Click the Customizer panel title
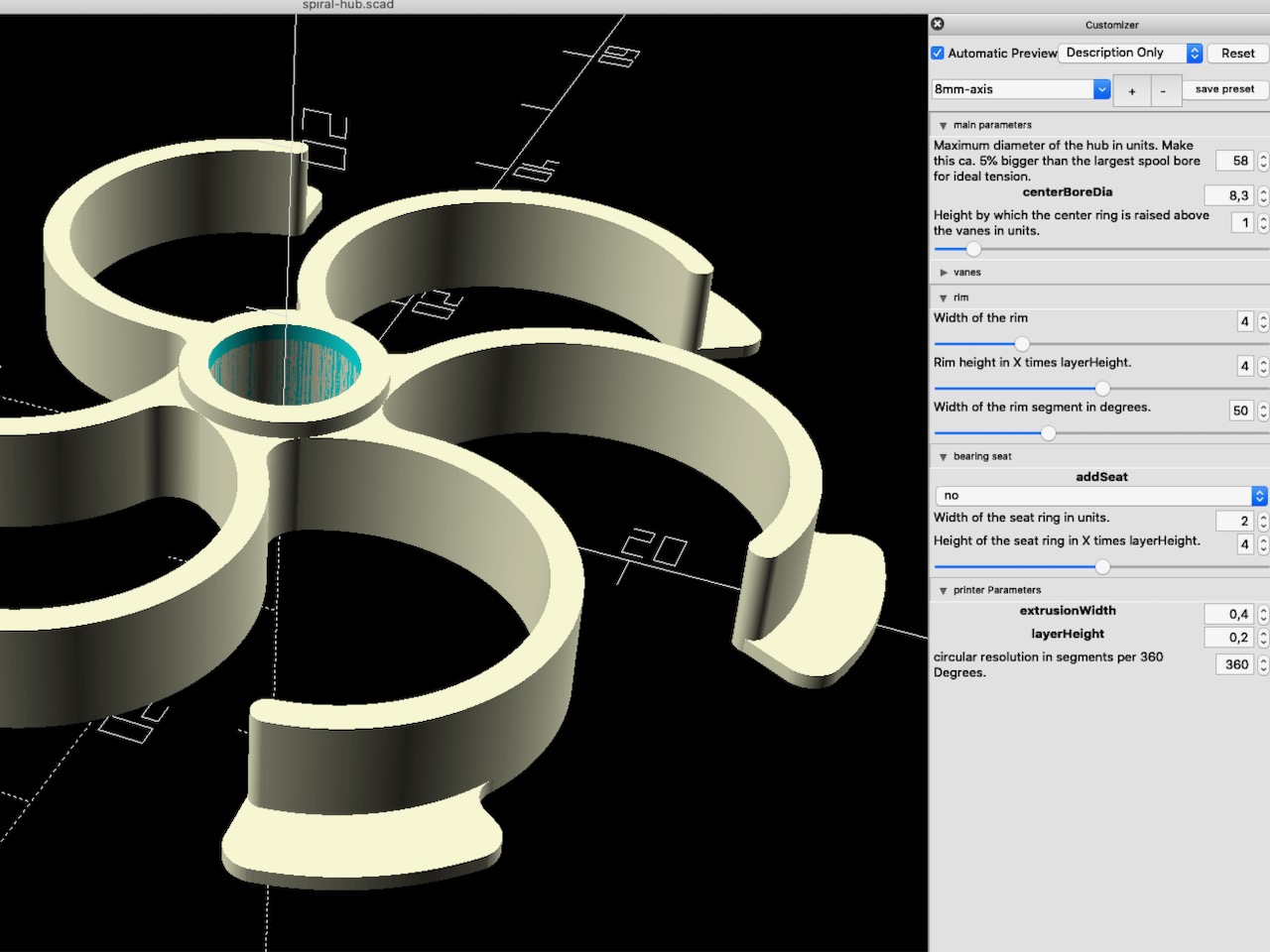 [x=1111, y=25]
